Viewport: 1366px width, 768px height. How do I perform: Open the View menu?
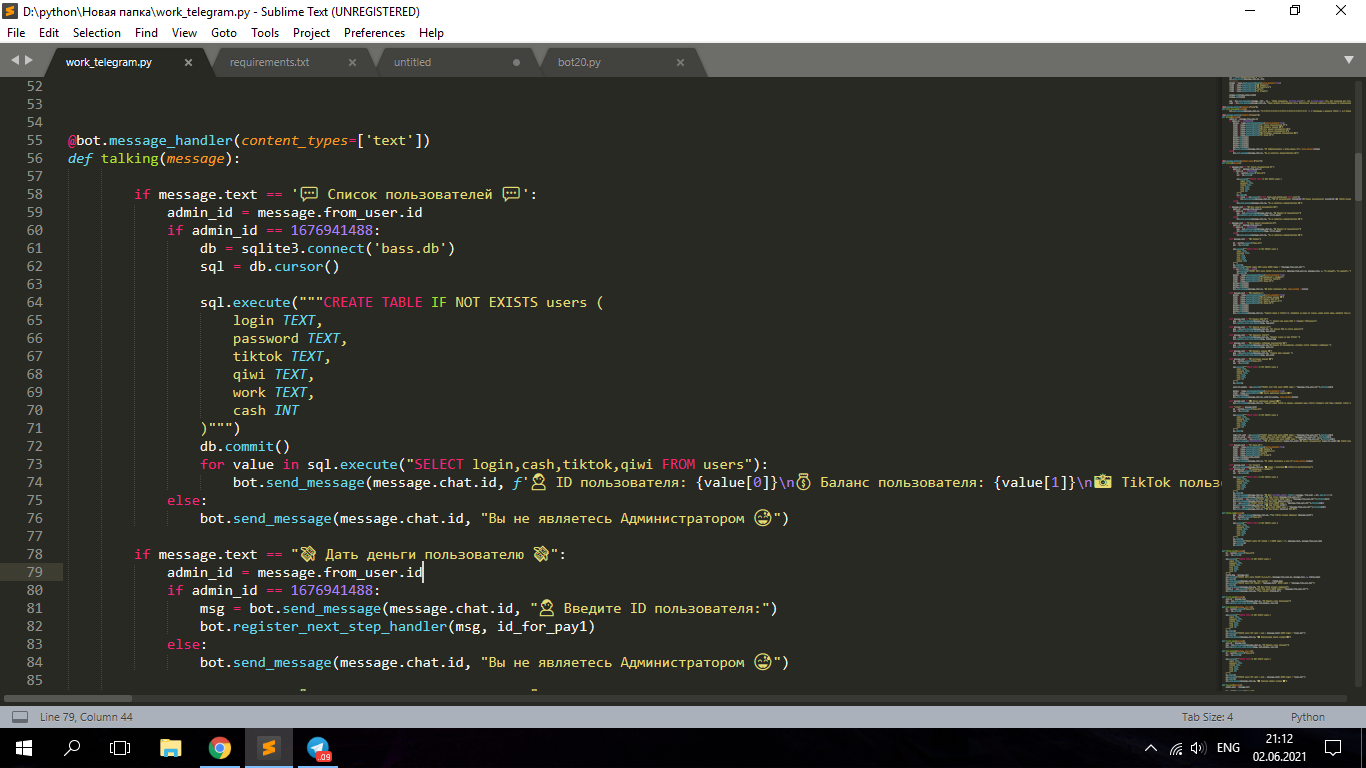click(x=184, y=32)
